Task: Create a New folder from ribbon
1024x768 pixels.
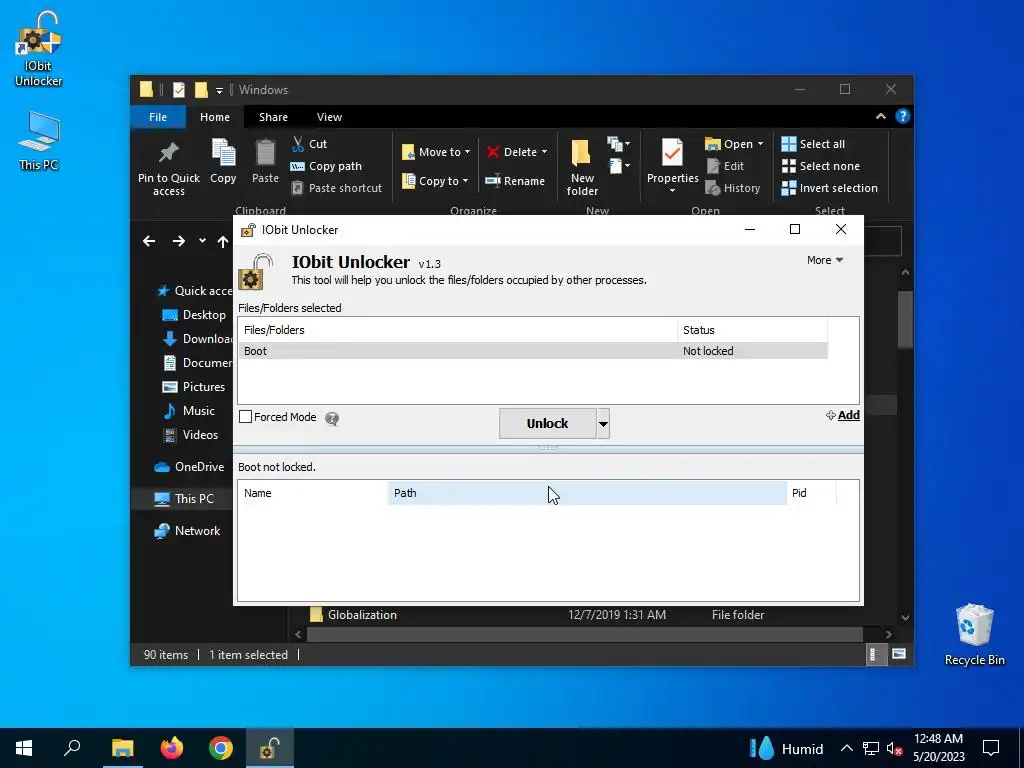Action: (x=582, y=168)
